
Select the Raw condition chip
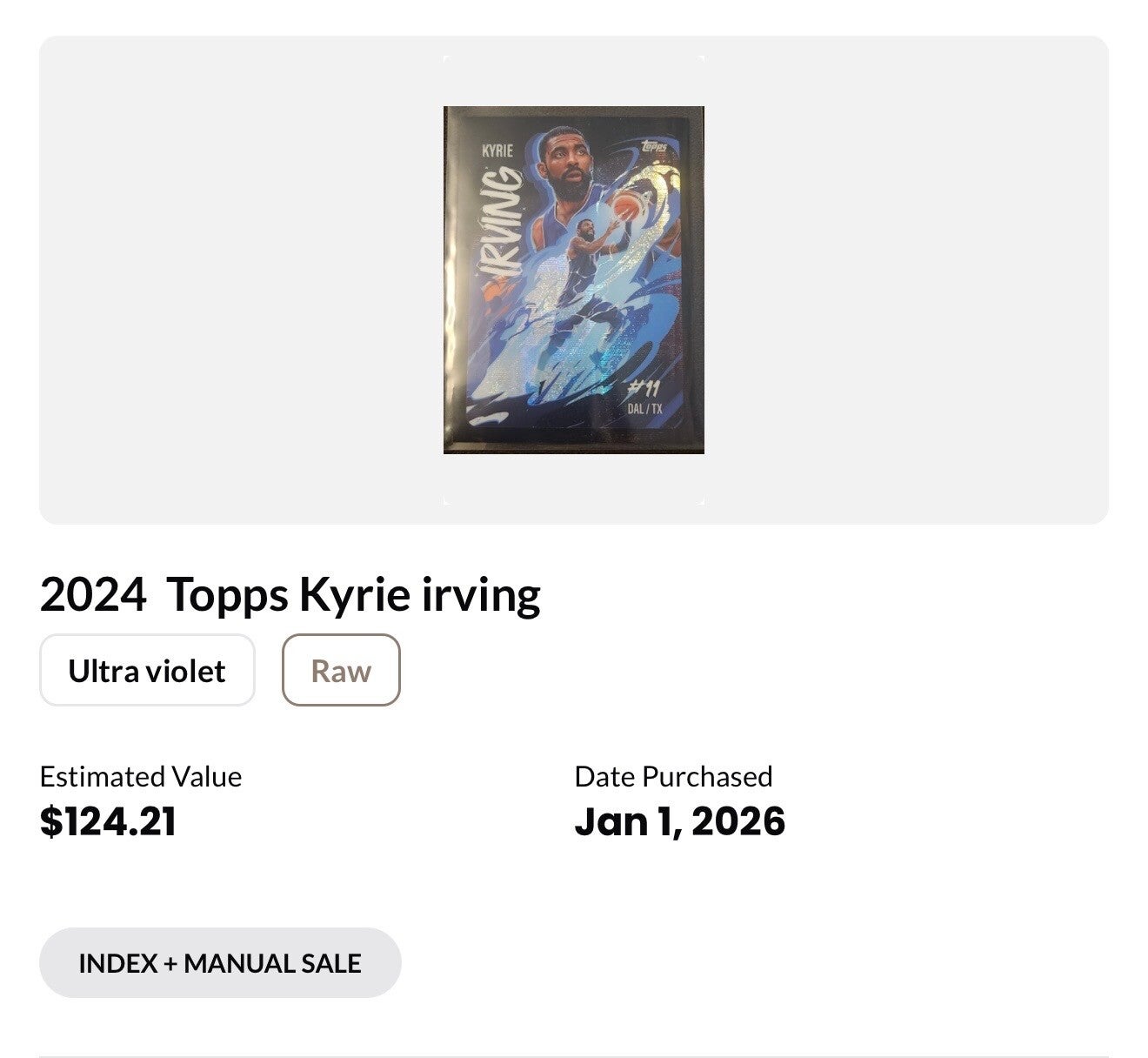(341, 670)
